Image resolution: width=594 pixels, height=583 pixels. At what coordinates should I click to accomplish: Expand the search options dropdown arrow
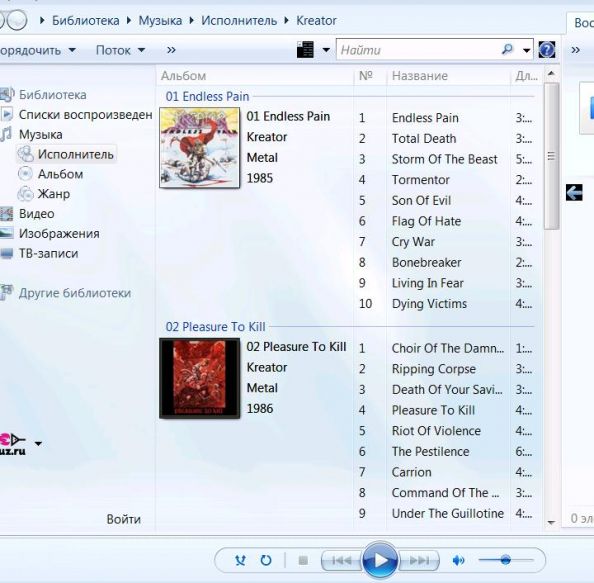tap(527, 50)
